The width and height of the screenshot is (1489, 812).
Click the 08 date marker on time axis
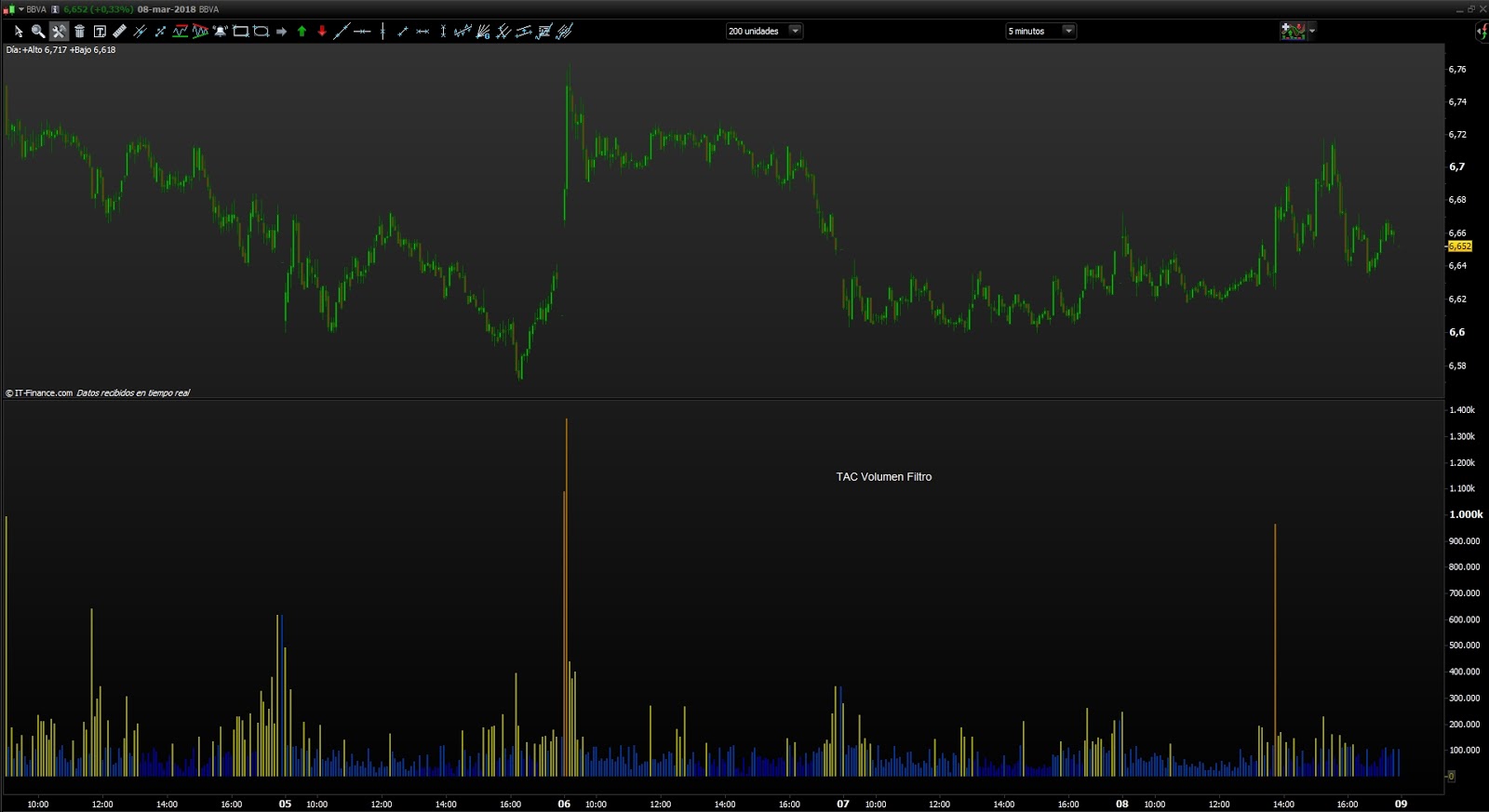coord(1122,804)
